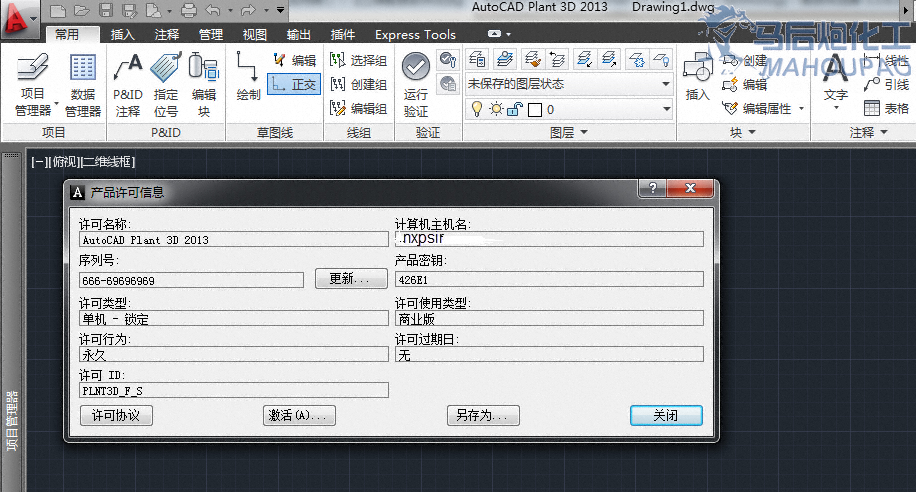Select the 编辑块 edit block tool
This screenshot has width=916, height=492.
(x=204, y=84)
